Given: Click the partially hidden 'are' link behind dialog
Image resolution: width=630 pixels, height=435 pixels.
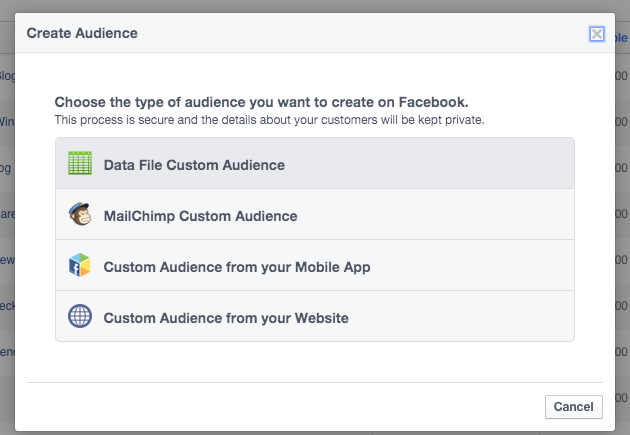Looking at the screenshot, I should [7, 213].
